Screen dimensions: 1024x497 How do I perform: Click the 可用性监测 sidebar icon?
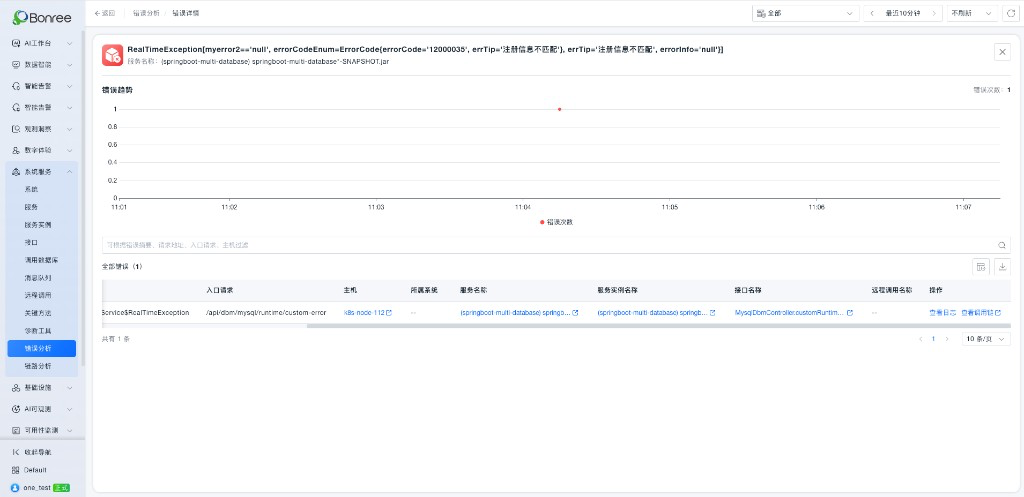17,430
